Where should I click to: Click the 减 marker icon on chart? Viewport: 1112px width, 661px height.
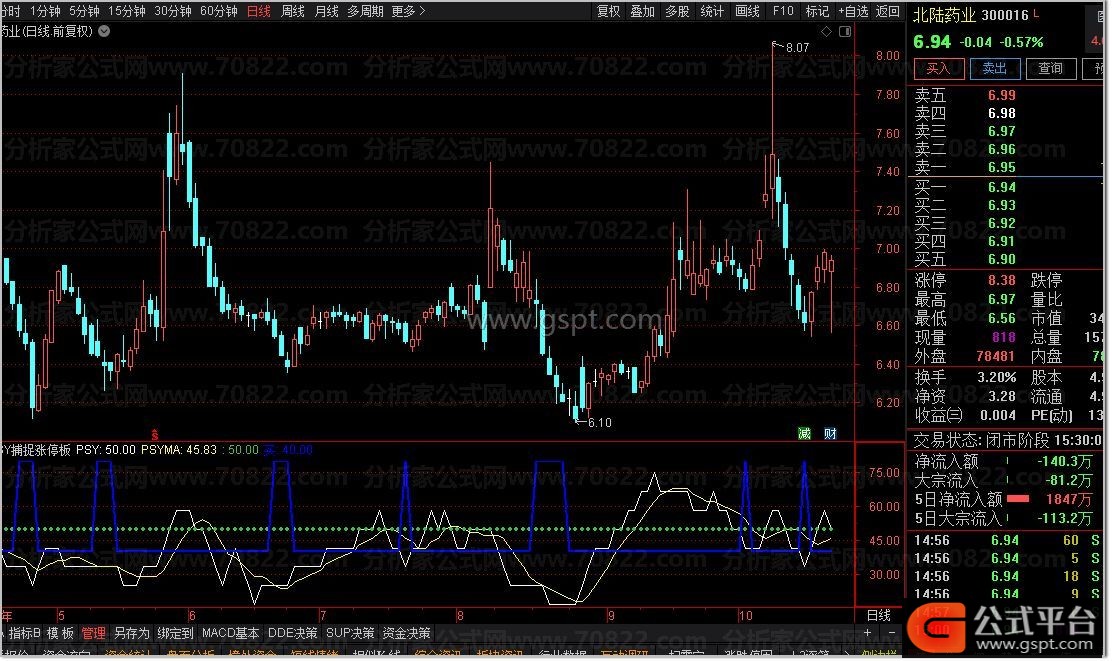pos(804,433)
